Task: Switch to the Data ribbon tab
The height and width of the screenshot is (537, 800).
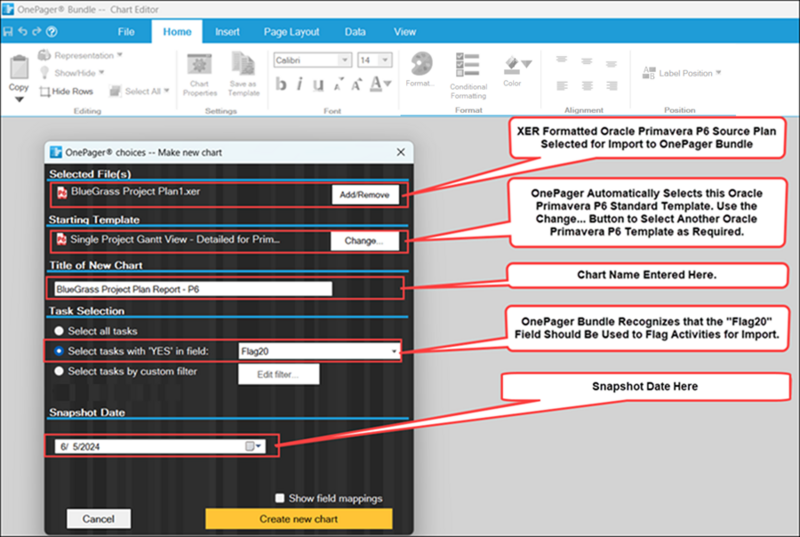Action: [355, 32]
